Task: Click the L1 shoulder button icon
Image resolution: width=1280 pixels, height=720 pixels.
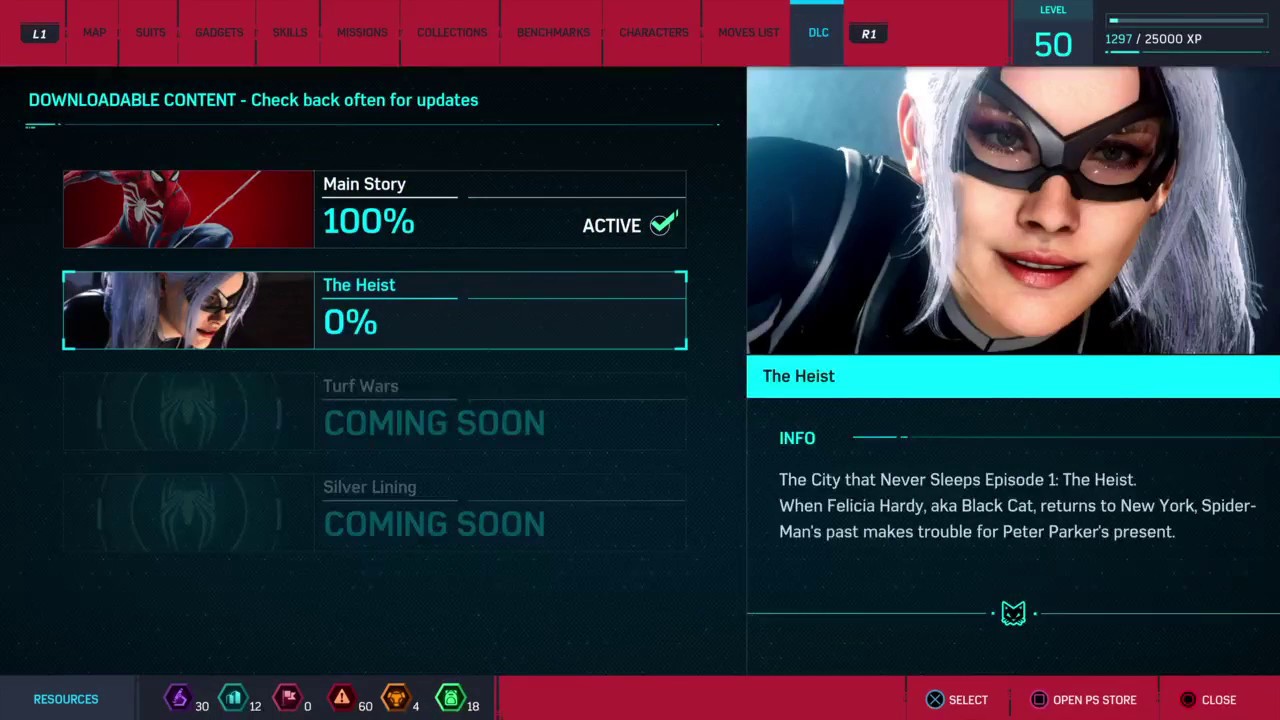Action: 39,33
